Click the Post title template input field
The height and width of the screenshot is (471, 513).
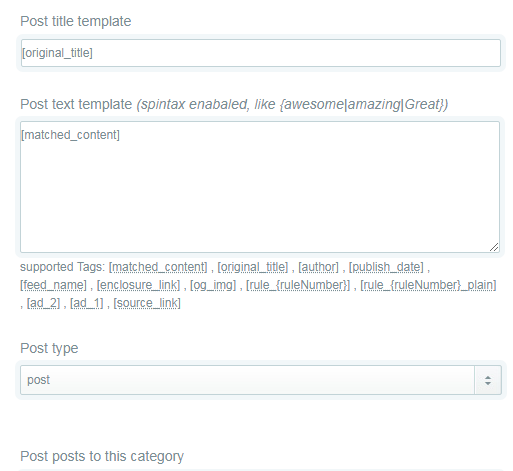(261, 53)
